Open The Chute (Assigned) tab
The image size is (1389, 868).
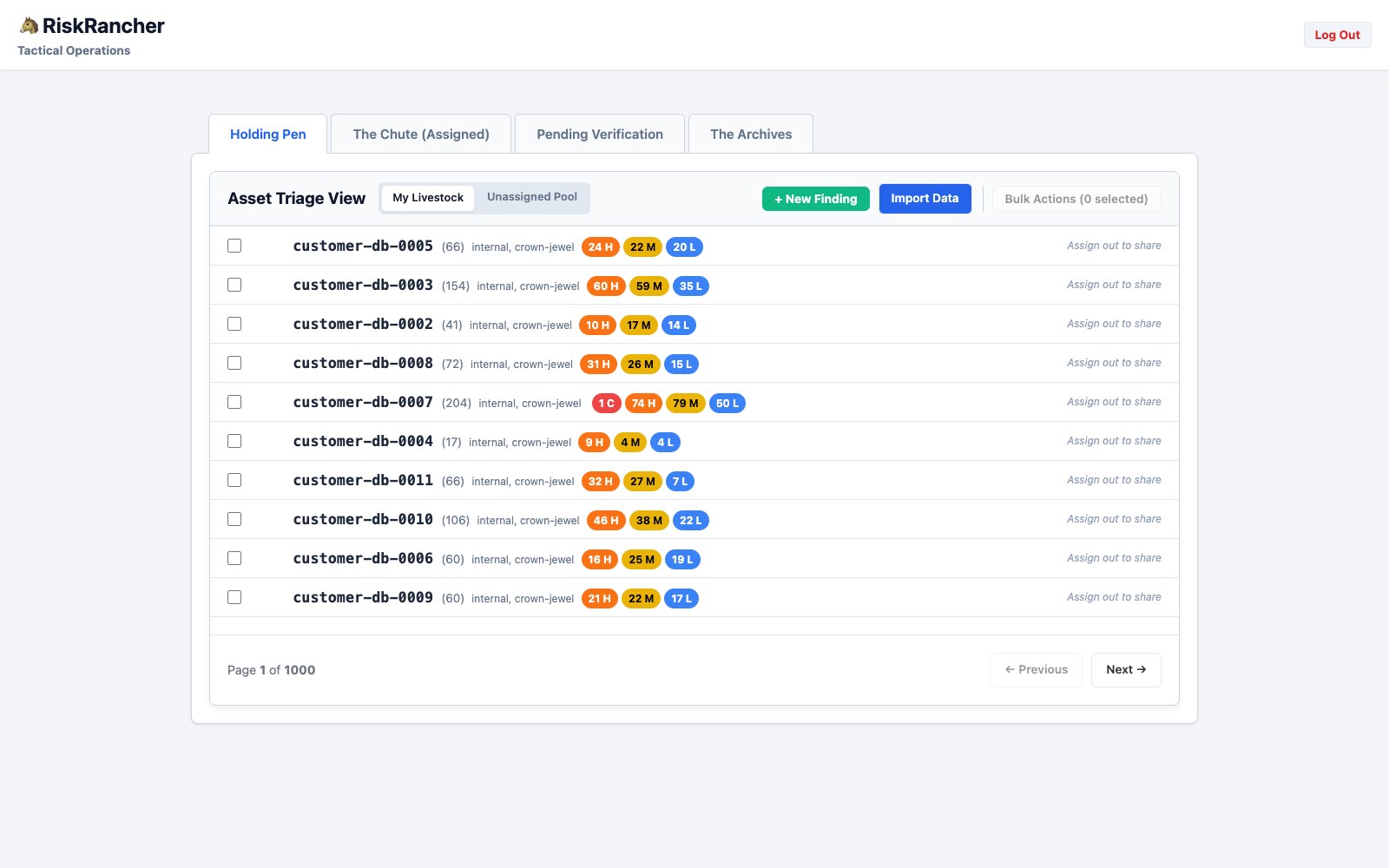(421, 134)
